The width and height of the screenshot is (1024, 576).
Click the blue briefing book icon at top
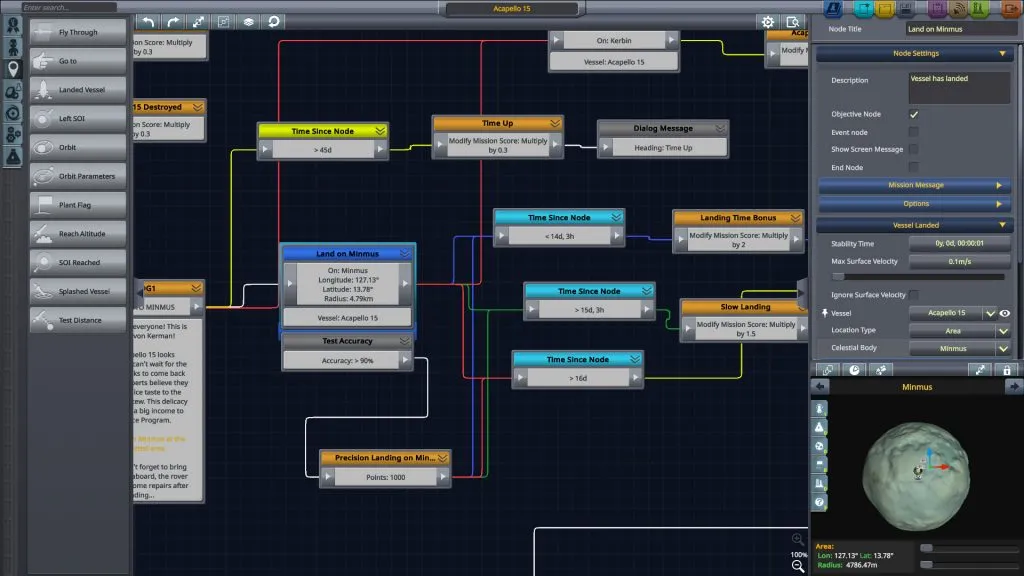pyautogui.click(x=833, y=8)
